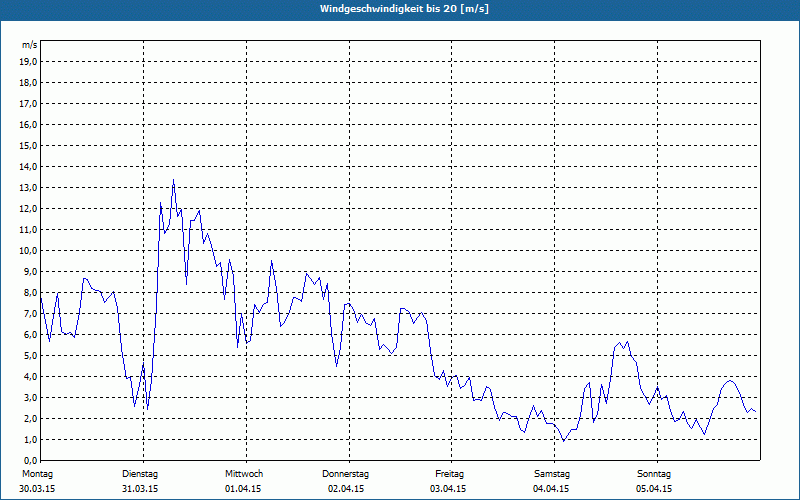Select the 16,0 y-axis value
This screenshot has height=500, width=800.
tap(30, 124)
